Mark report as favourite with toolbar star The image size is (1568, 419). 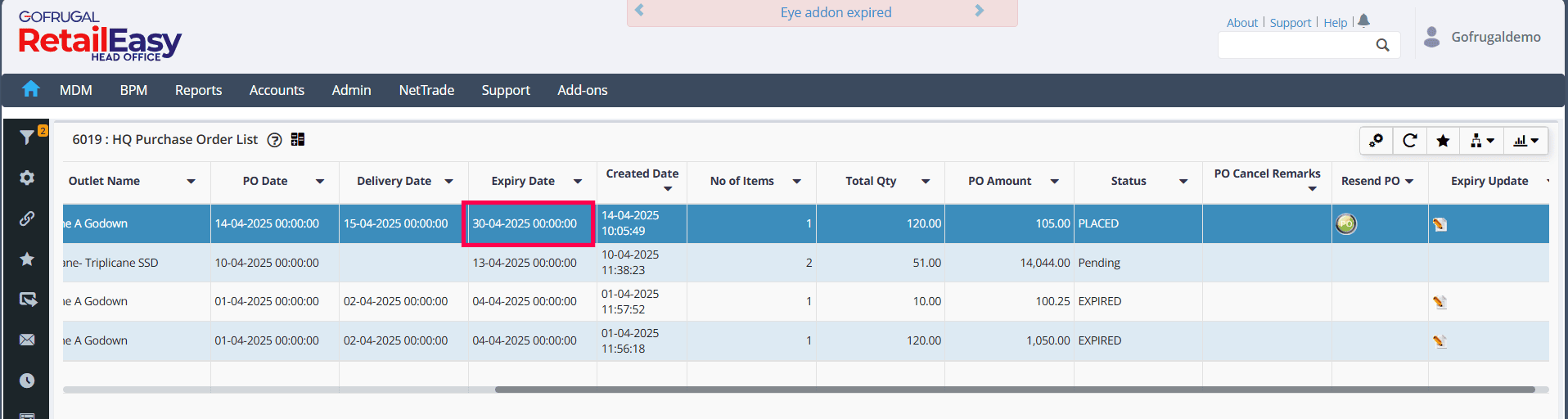1443,141
